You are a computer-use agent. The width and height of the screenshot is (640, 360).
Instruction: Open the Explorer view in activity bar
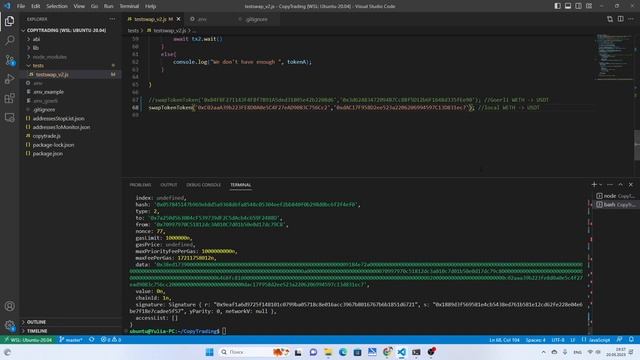pyautogui.click(x=9, y=21)
